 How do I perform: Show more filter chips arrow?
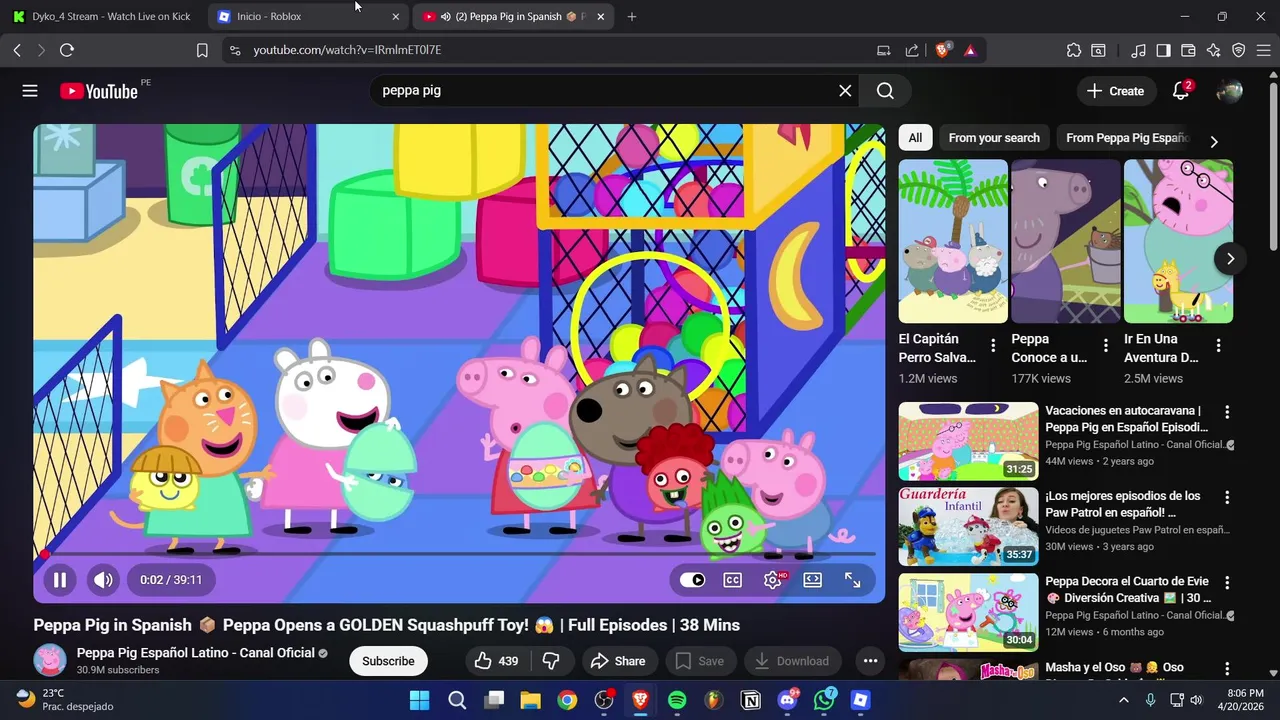[1214, 142]
